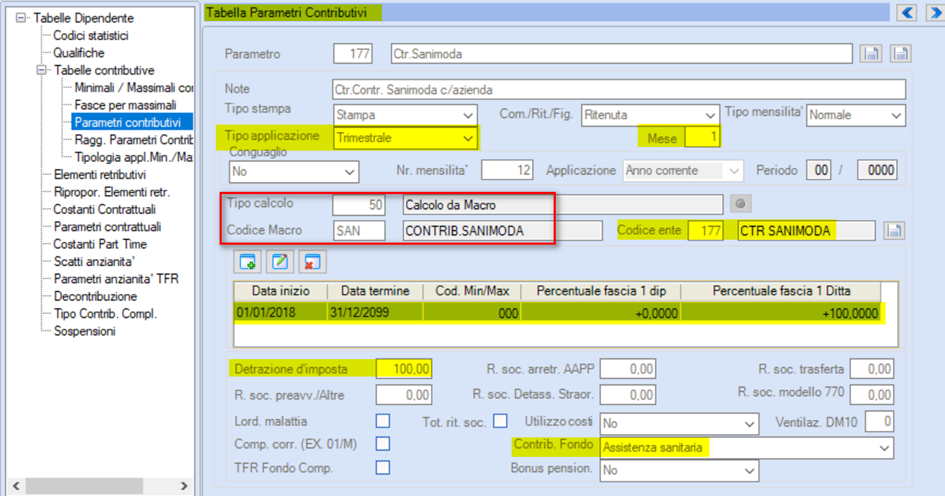Select Codici statistici in tree
Viewport: 945px width, 496px height.
click(x=90, y=36)
